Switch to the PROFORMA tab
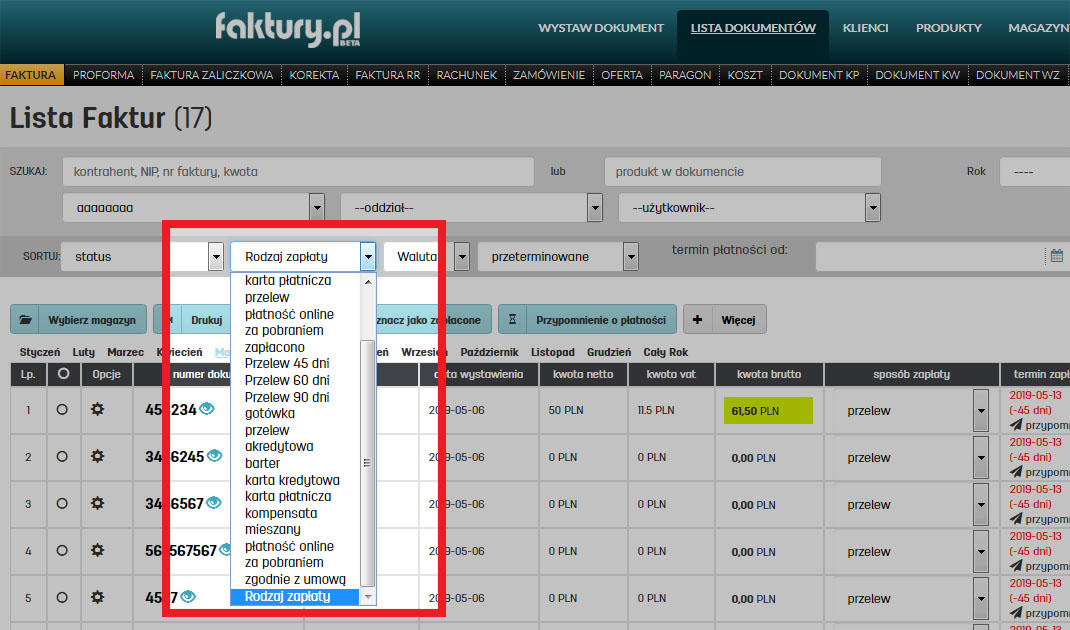 pos(103,75)
